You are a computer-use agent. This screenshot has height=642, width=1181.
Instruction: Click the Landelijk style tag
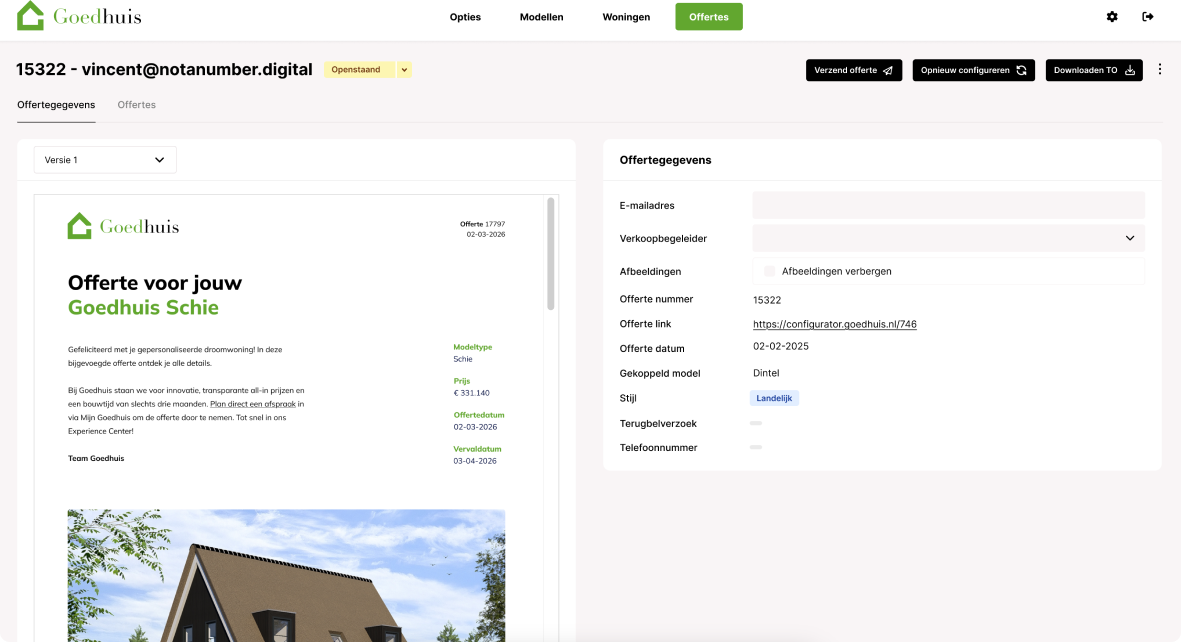click(774, 398)
